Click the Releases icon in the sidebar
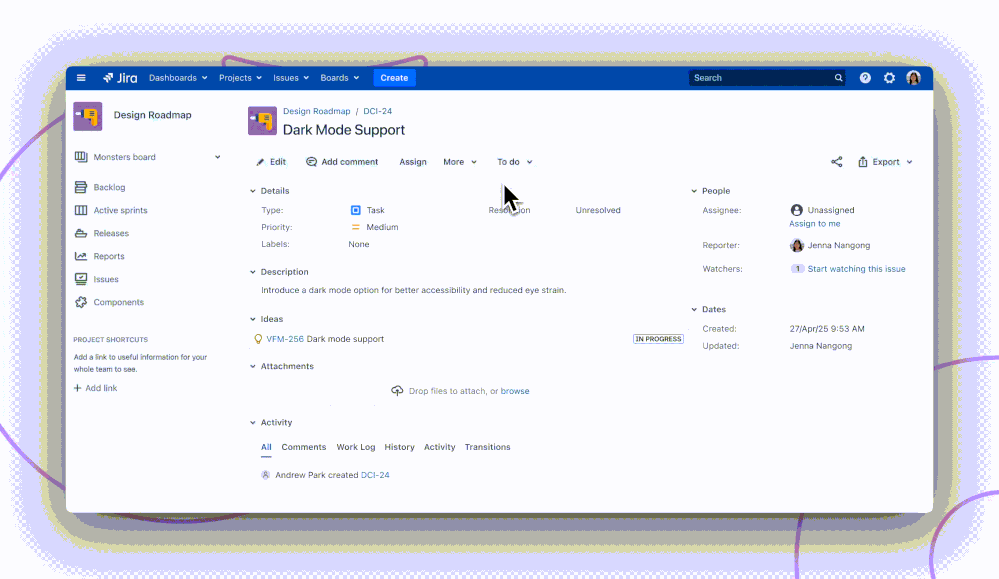 (x=80, y=233)
